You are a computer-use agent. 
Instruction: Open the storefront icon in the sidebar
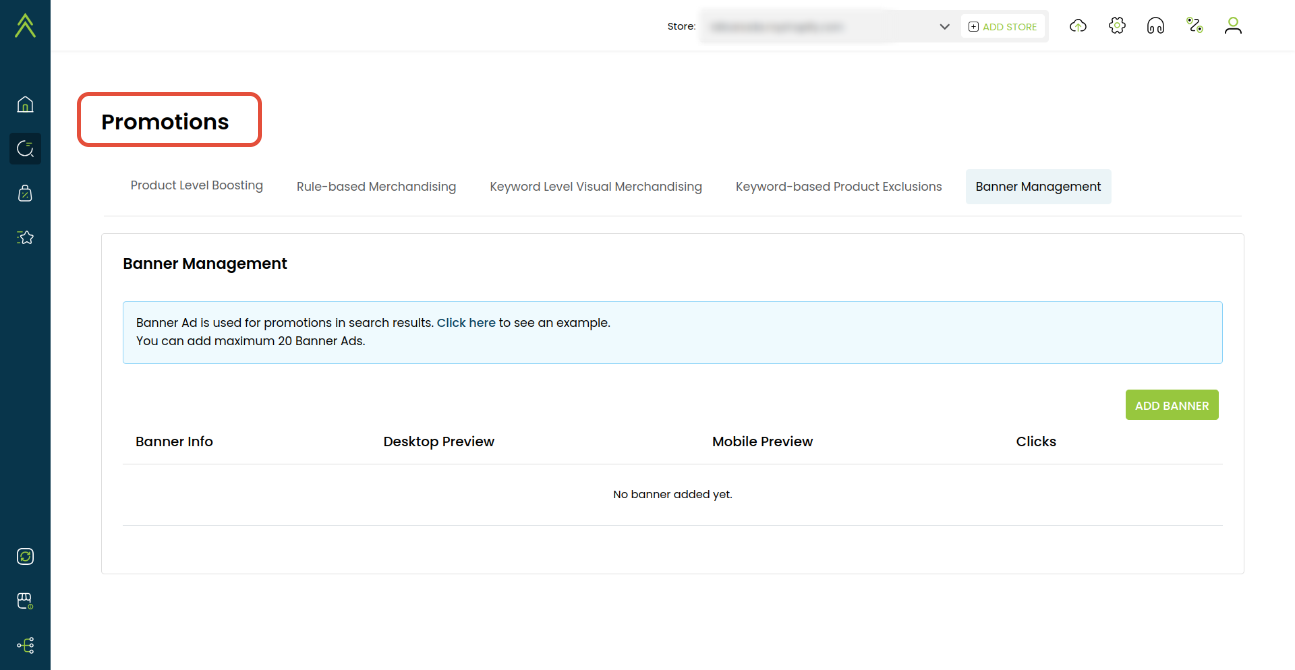tap(25, 601)
